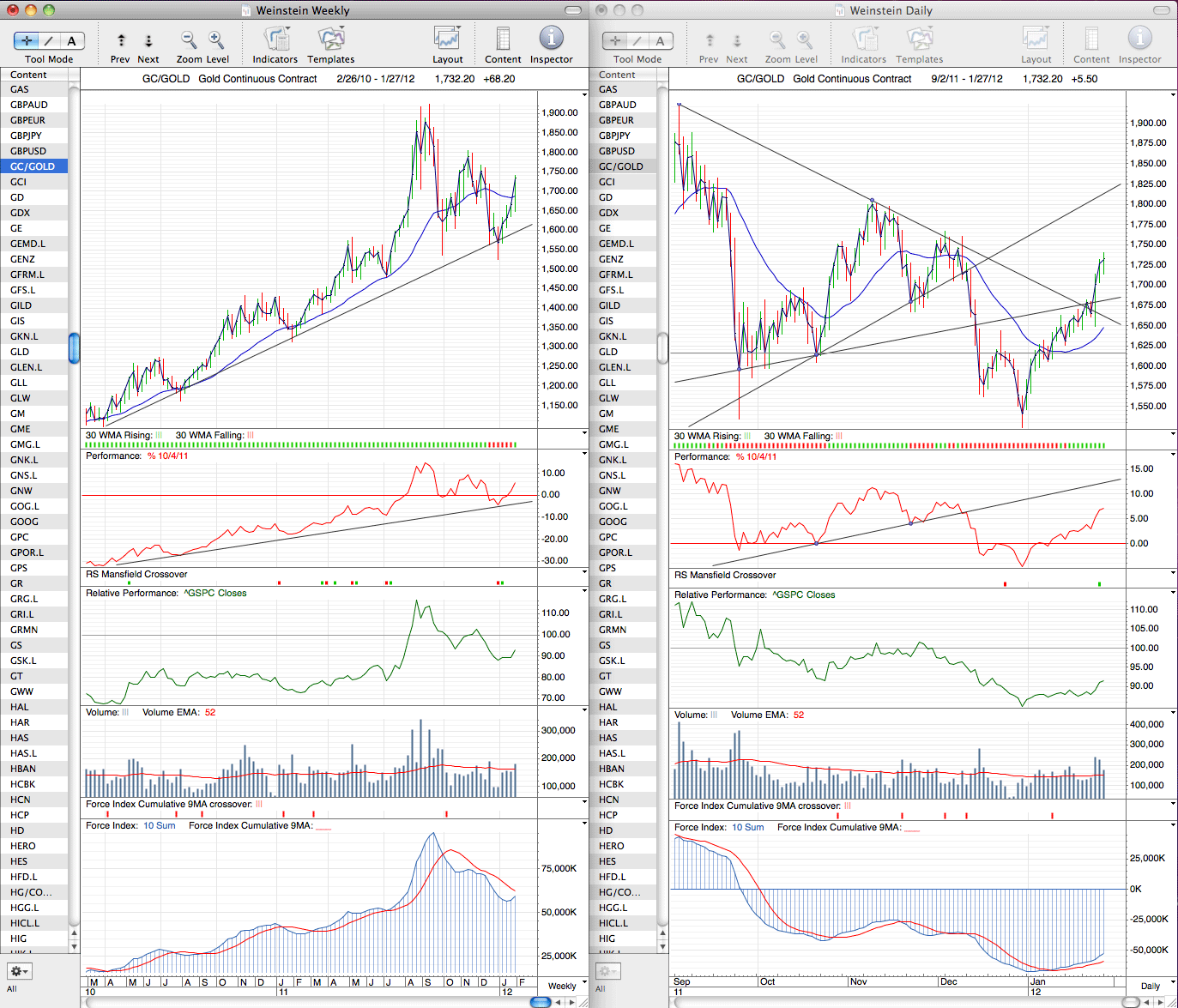Viewport: 1178px width, 1008px height.
Task: Select GOOG in Weekly symbol list
Action: 34,522
